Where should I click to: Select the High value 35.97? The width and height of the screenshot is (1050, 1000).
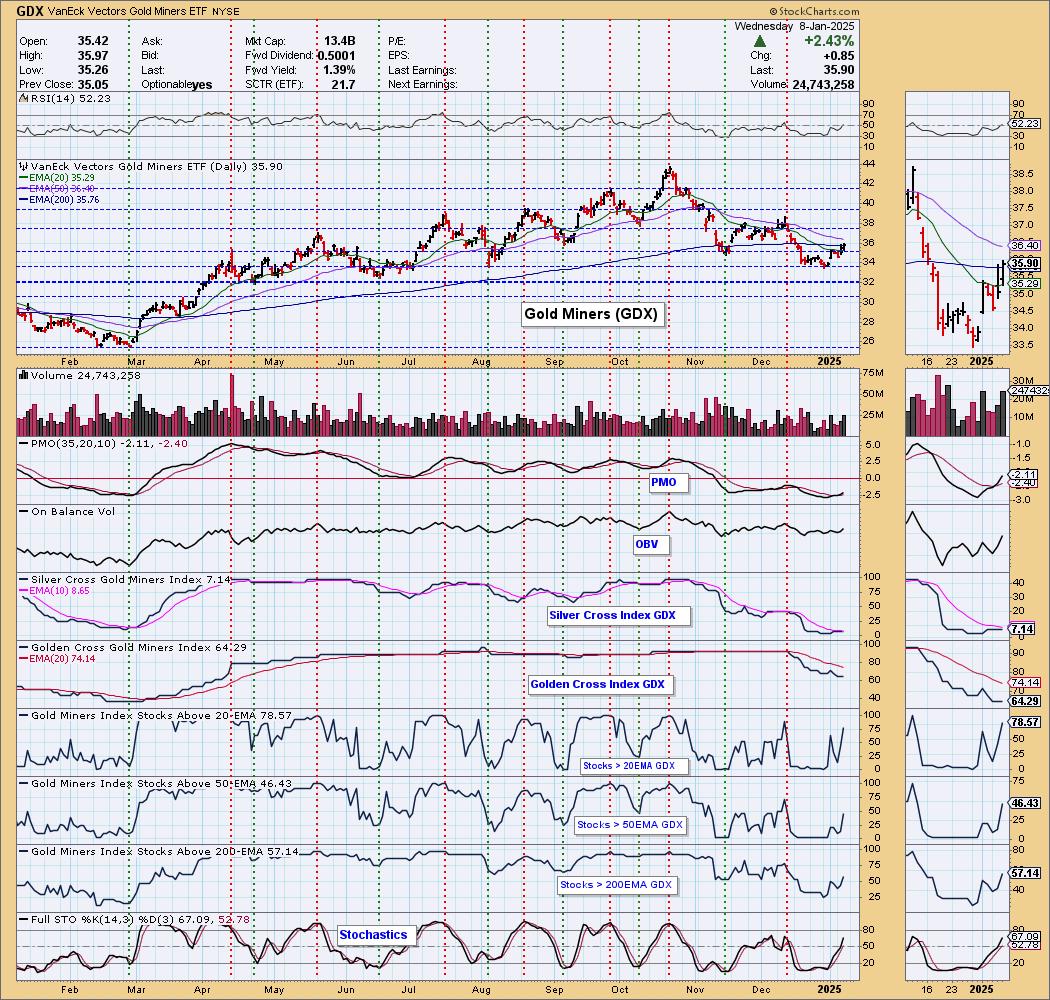click(93, 56)
